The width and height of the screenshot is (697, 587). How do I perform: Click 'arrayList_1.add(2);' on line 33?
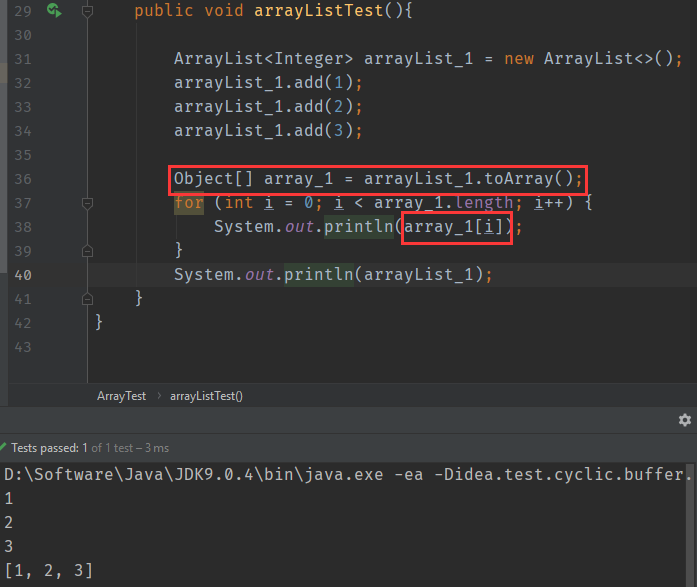coord(268,107)
